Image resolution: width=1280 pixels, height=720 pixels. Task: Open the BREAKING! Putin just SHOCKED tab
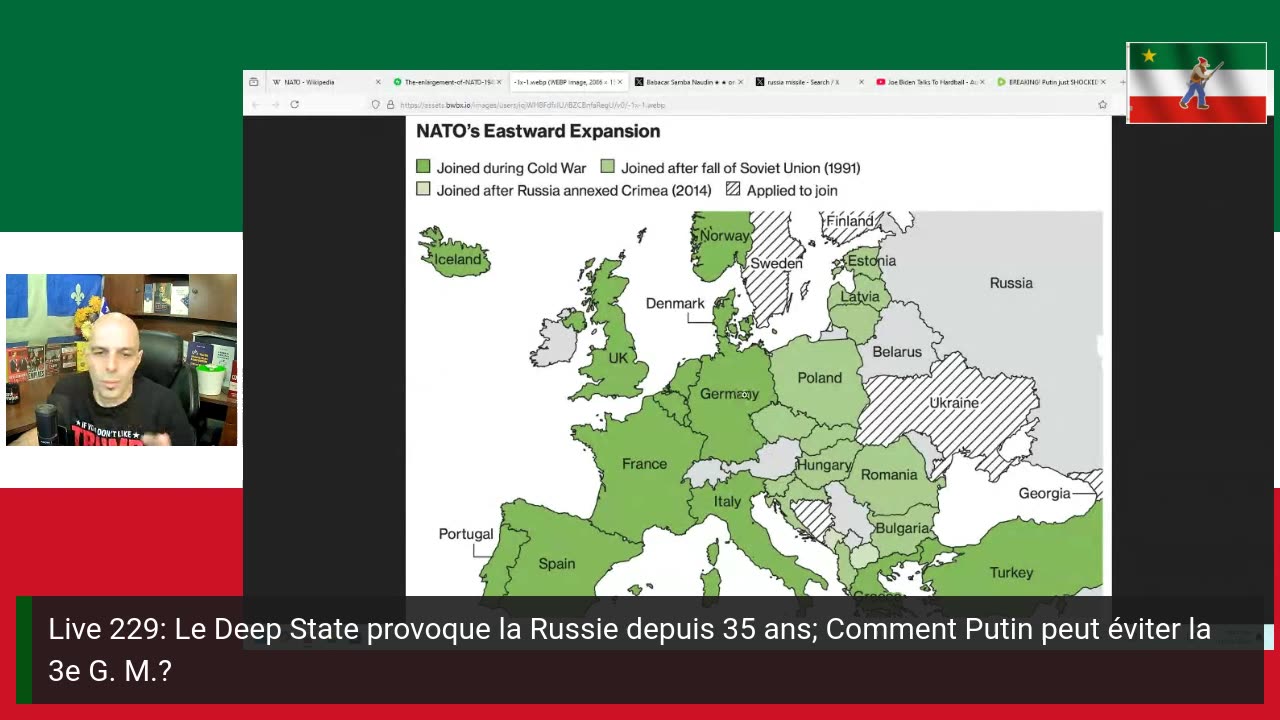tap(1051, 82)
